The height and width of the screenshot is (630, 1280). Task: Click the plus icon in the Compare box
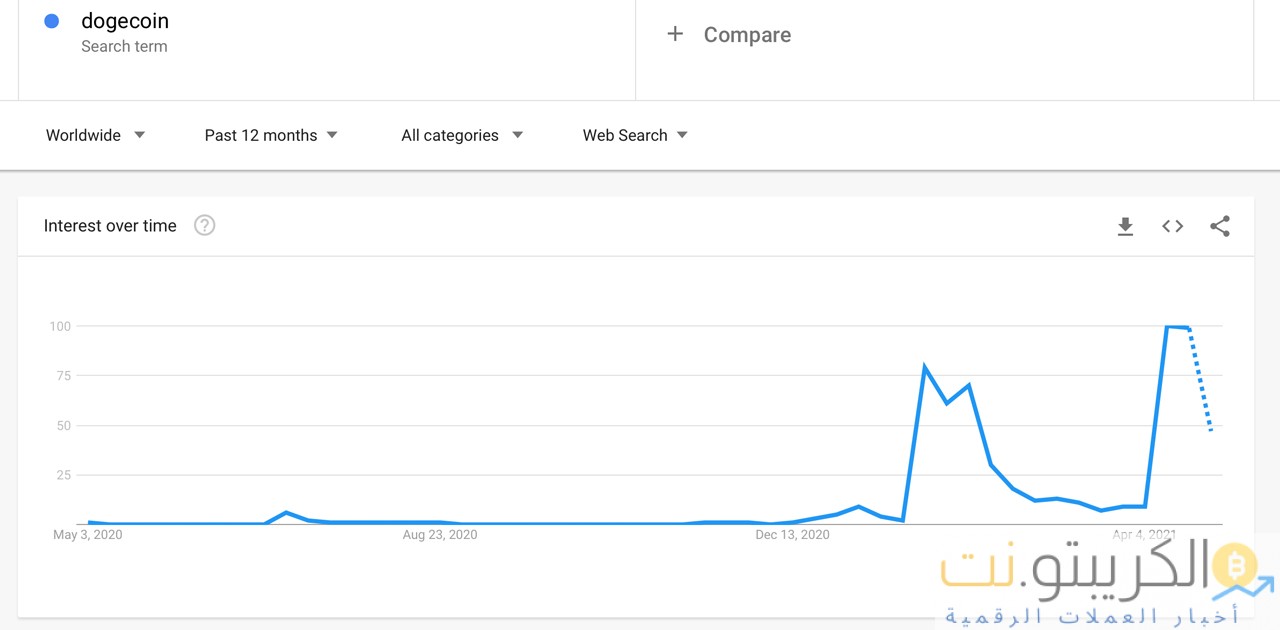(x=676, y=33)
